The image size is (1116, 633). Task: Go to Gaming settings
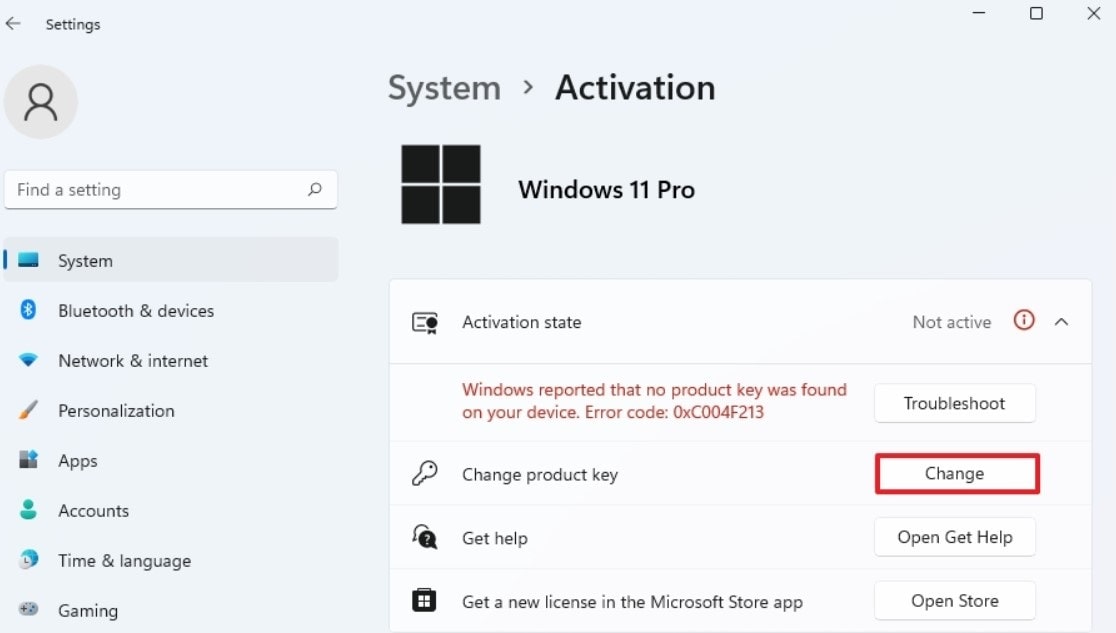click(87, 610)
